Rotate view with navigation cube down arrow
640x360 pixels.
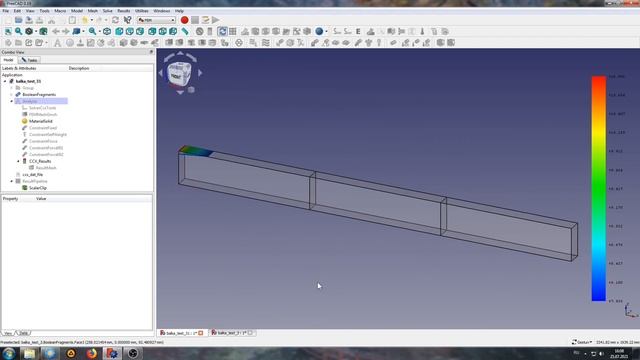(180, 92)
